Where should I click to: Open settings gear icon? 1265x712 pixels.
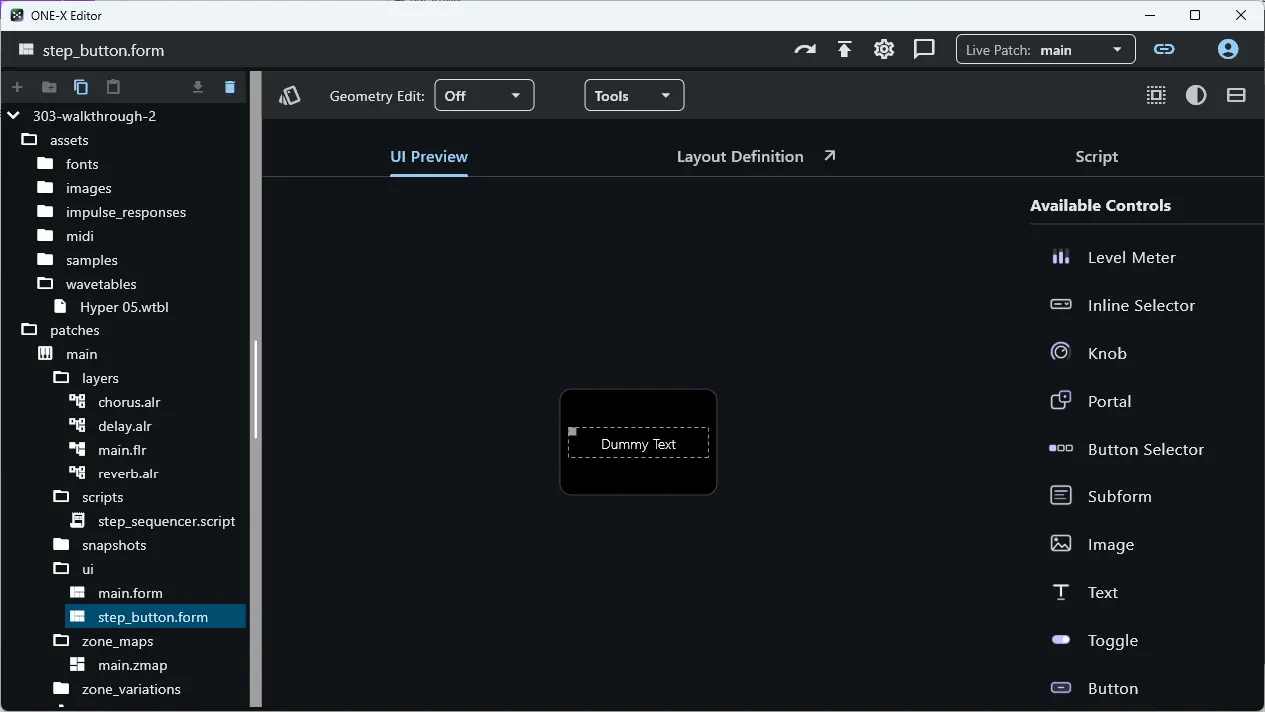(884, 49)
